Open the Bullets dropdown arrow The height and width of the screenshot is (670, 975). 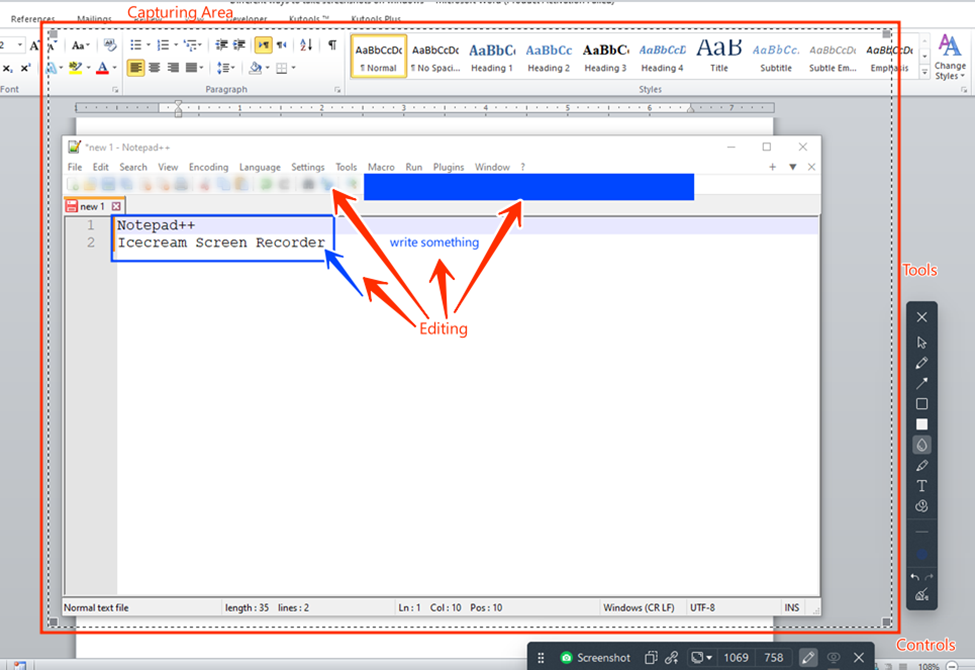[x=148, y=45]
